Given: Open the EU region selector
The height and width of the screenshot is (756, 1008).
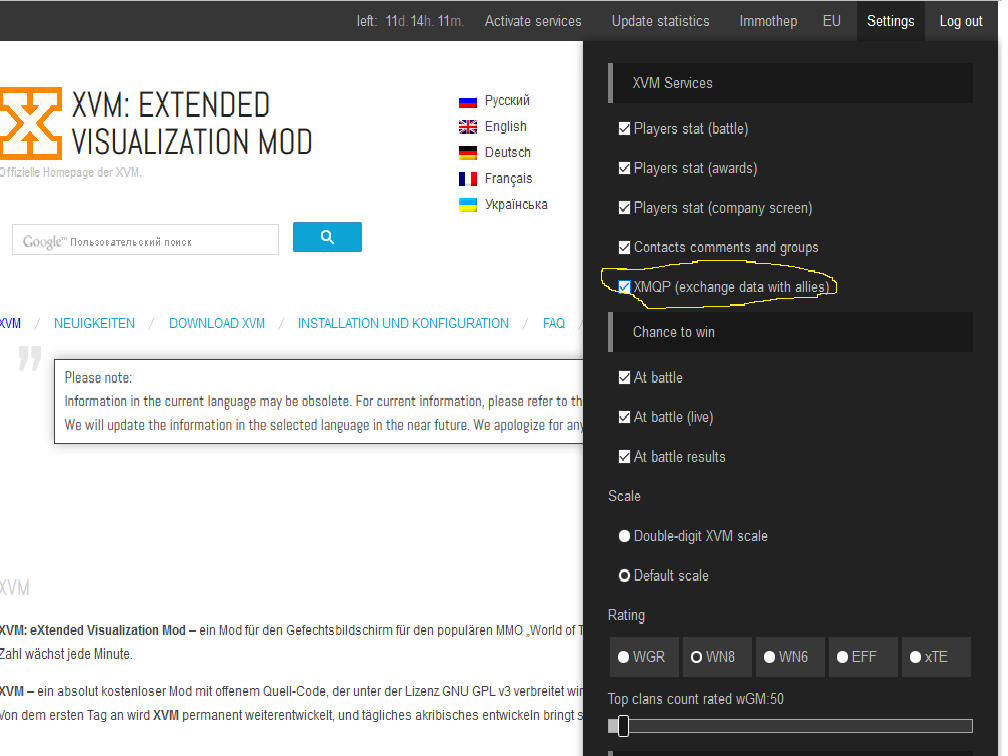Looking at the screenshot, I should tap(831, 21).
